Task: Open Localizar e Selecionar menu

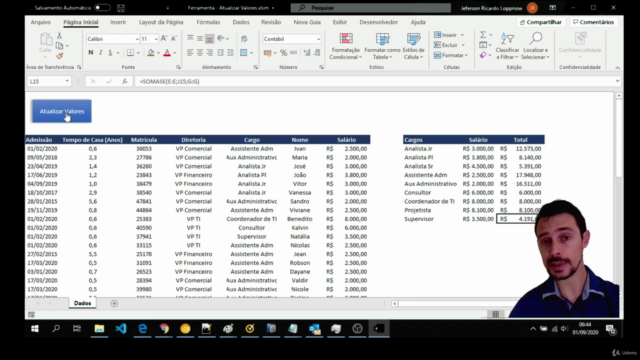Action: click(x=535, y=46)
